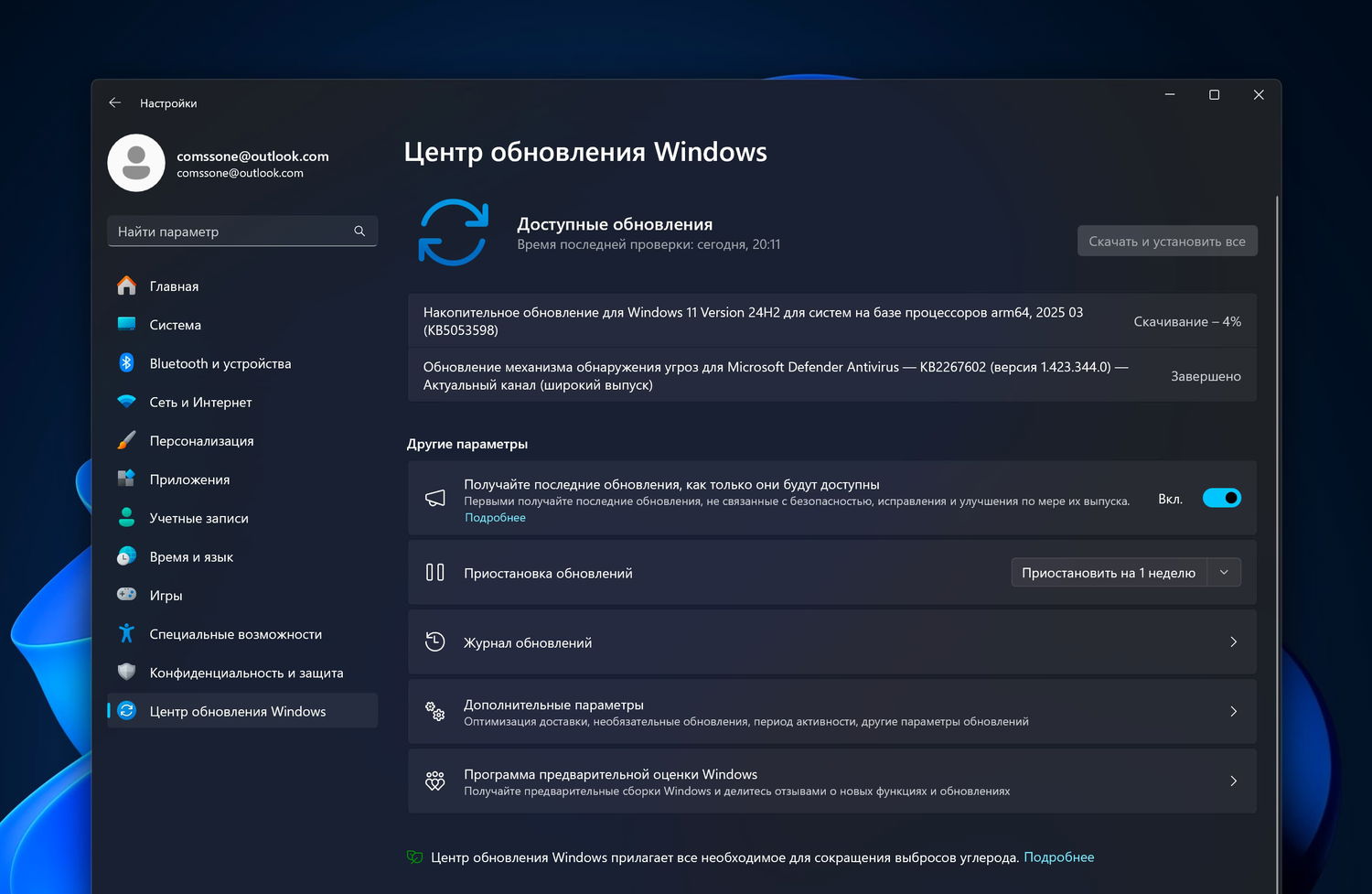Close the Settings window
This screenshot has width=1372, height=894.
(x=1259, y=94)
